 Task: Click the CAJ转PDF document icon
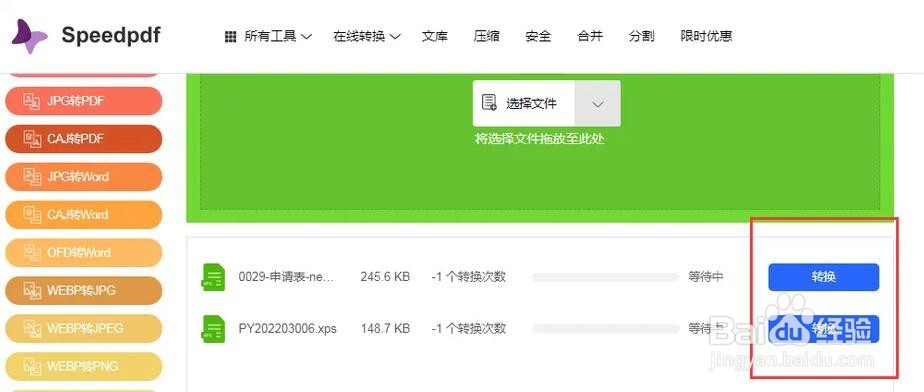coord(32,139)
